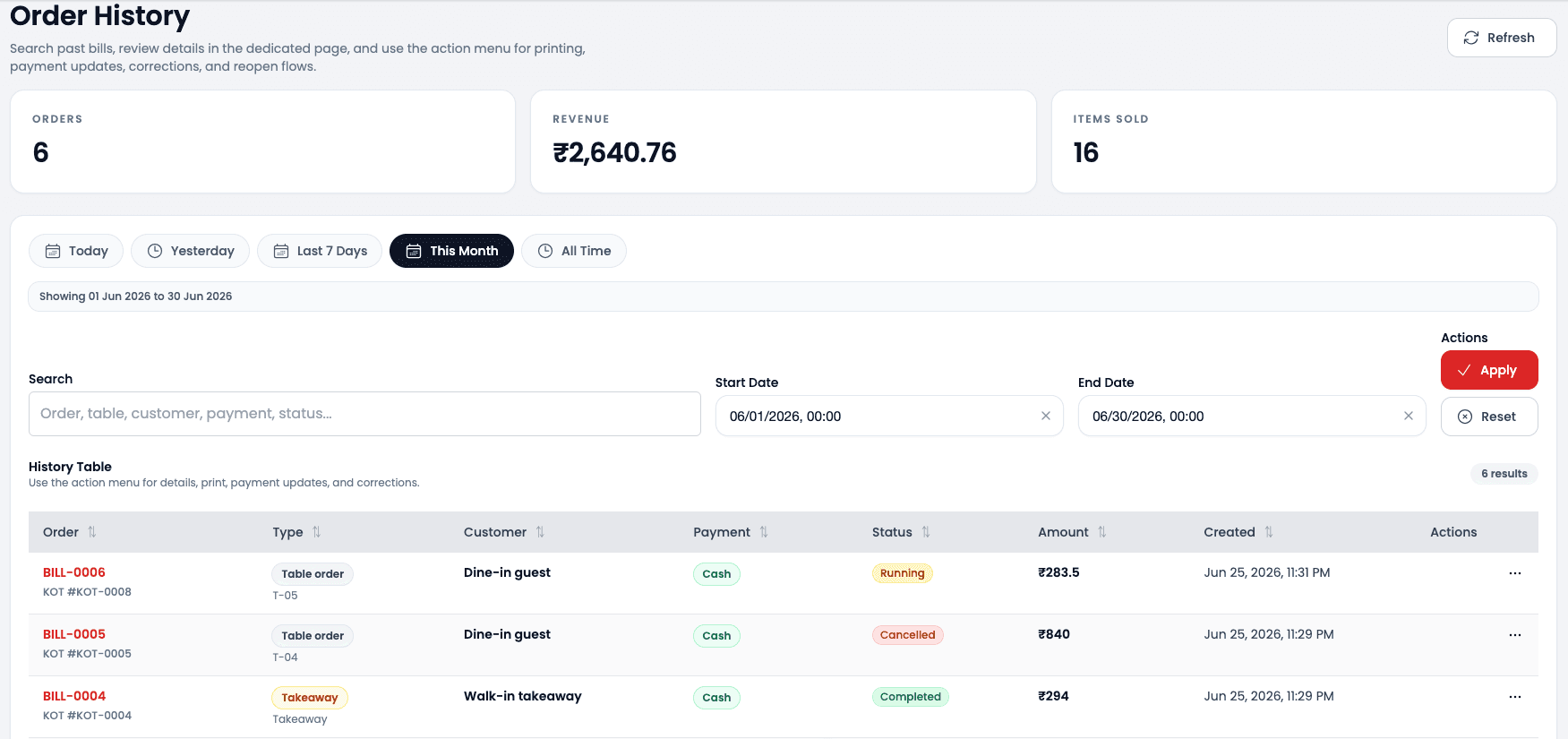The width and height of the screenshot is (1568, 739).
Task: Open action menu for BILL-0004
Action: pos(1515,697)
